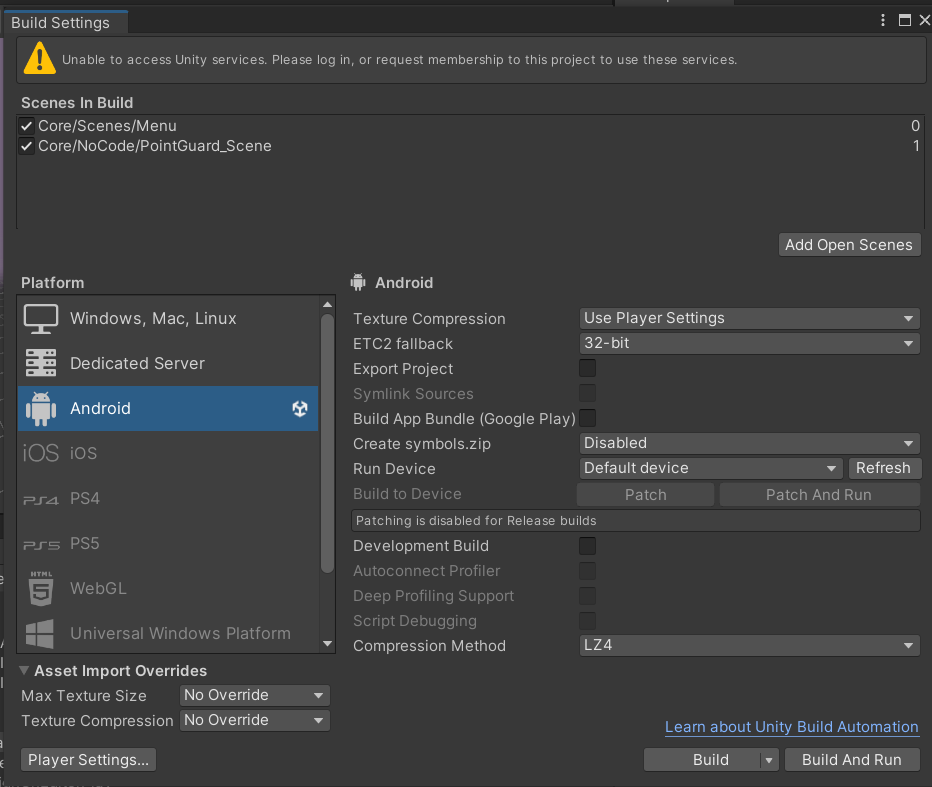Expand the Compression Method LZ4 dropdown

click(749, 645)
